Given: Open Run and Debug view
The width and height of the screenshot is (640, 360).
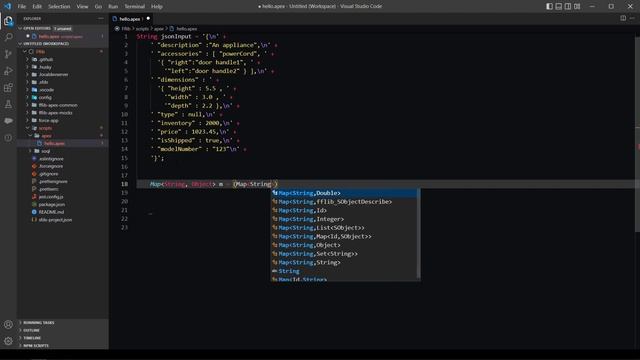Looking at the screenshot, I should (8, 71).
